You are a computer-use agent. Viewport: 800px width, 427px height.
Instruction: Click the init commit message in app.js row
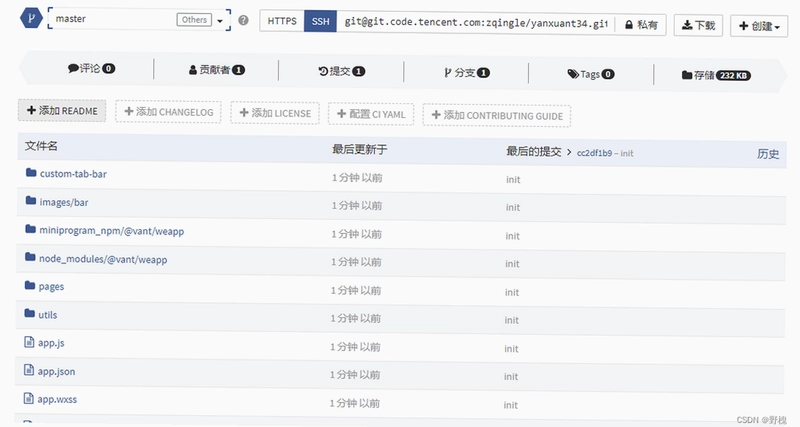pos(511,349)
